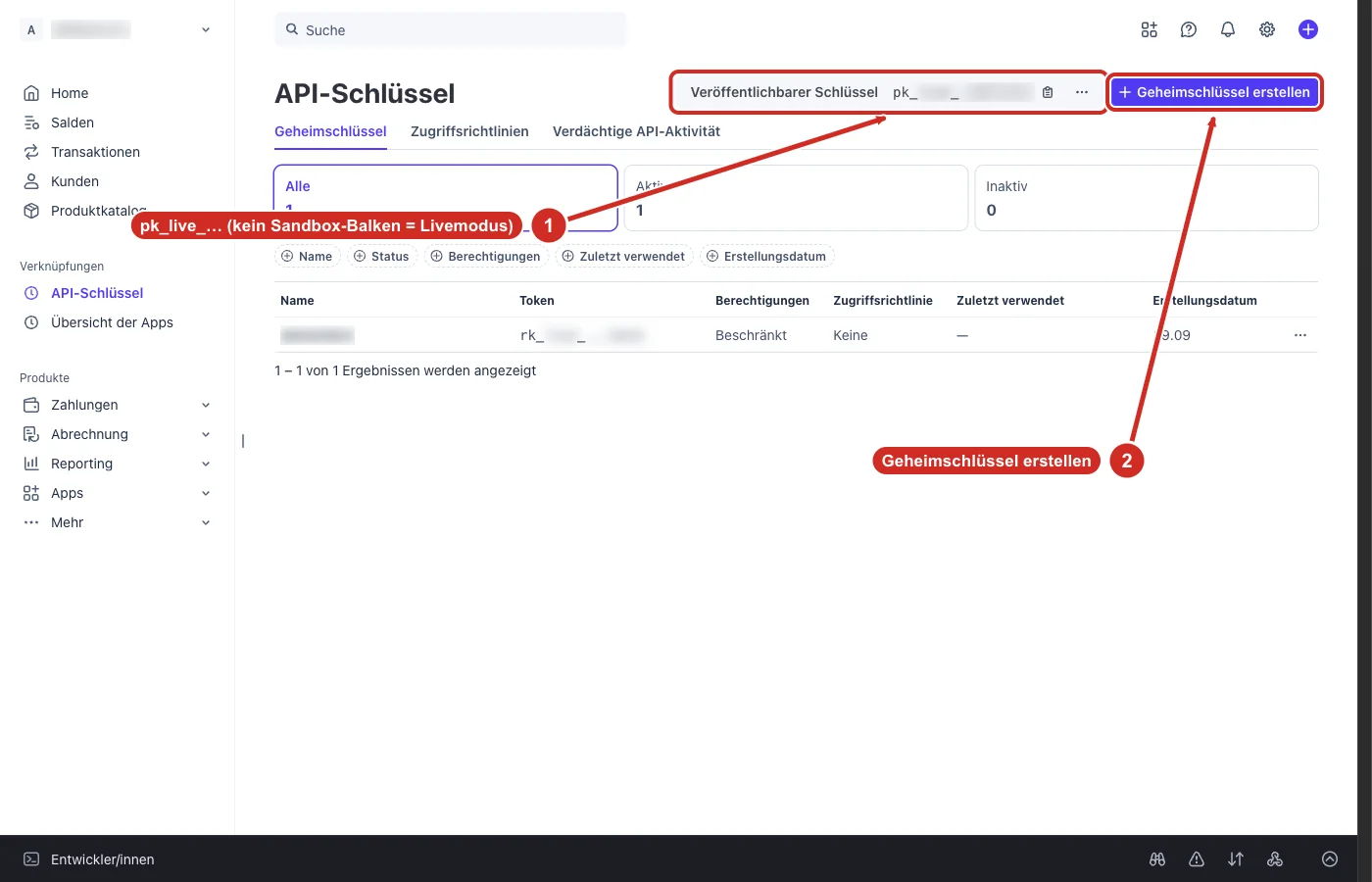Select the Inaktiv filter card
The height and width of the screenshot is (882, 1372).
point(1147,198)
